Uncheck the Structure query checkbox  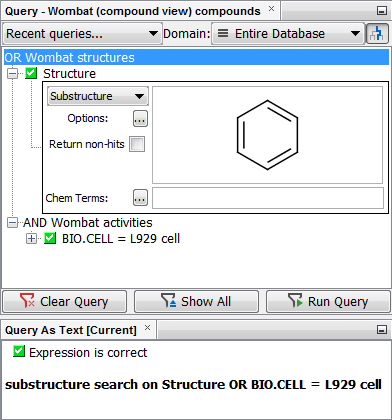[31, 73]
